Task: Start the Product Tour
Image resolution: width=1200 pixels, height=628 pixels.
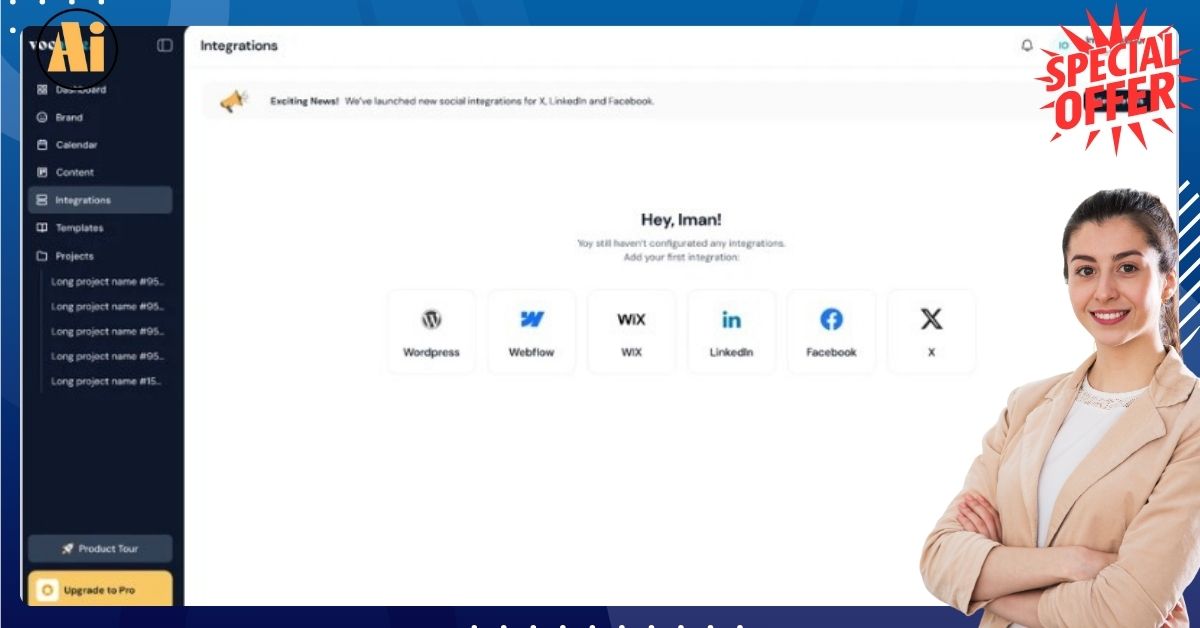Action: pyautogui.click(x=100, y=549)
